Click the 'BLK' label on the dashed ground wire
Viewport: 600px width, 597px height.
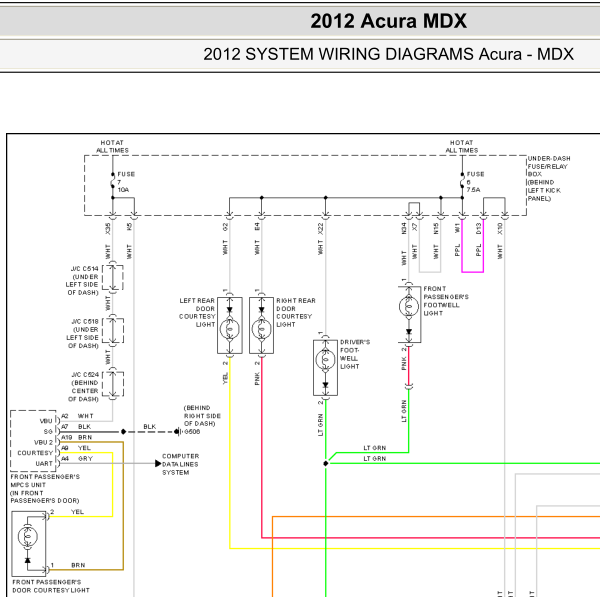[150, 427]
